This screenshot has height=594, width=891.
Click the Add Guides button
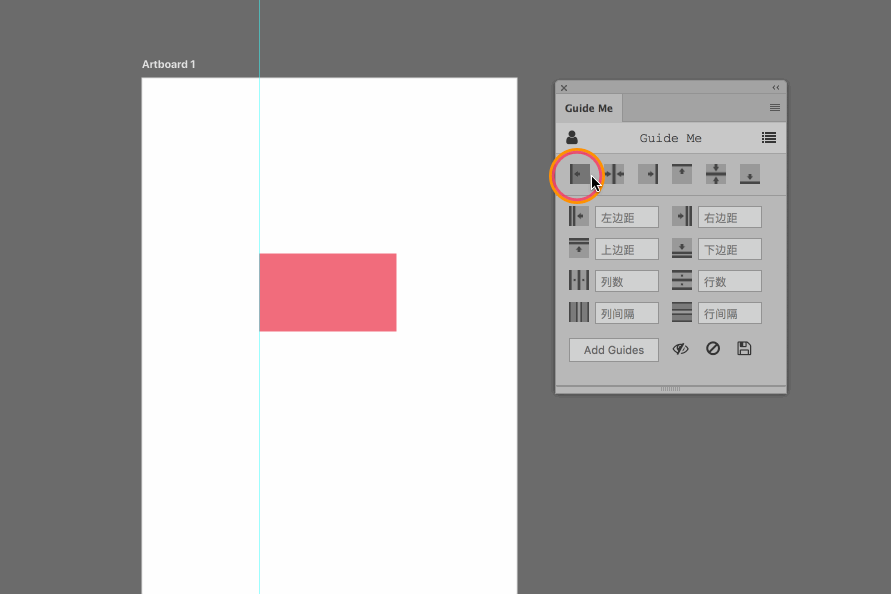(x=614, y=350)
